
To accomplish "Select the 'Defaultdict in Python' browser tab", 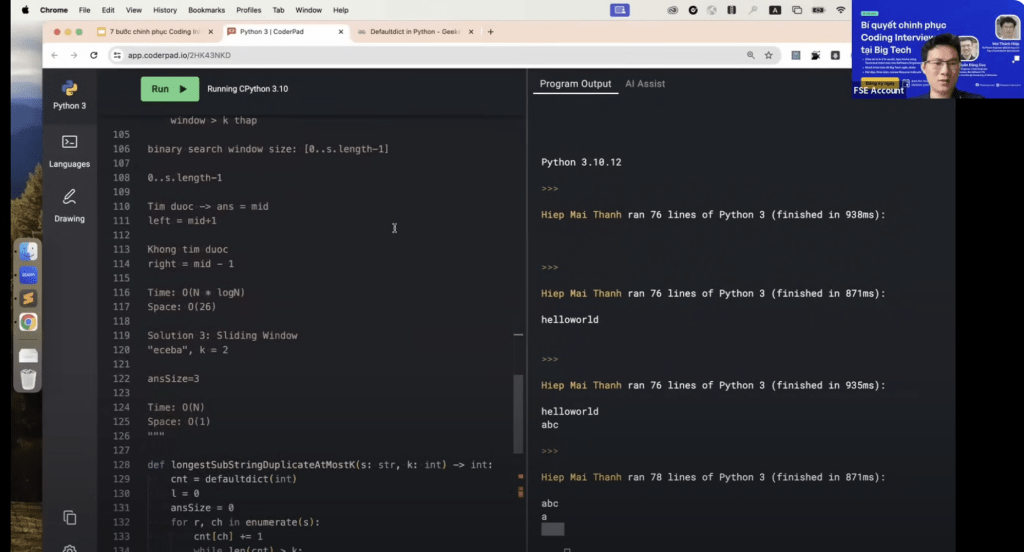I will click(x=415, y=31).
